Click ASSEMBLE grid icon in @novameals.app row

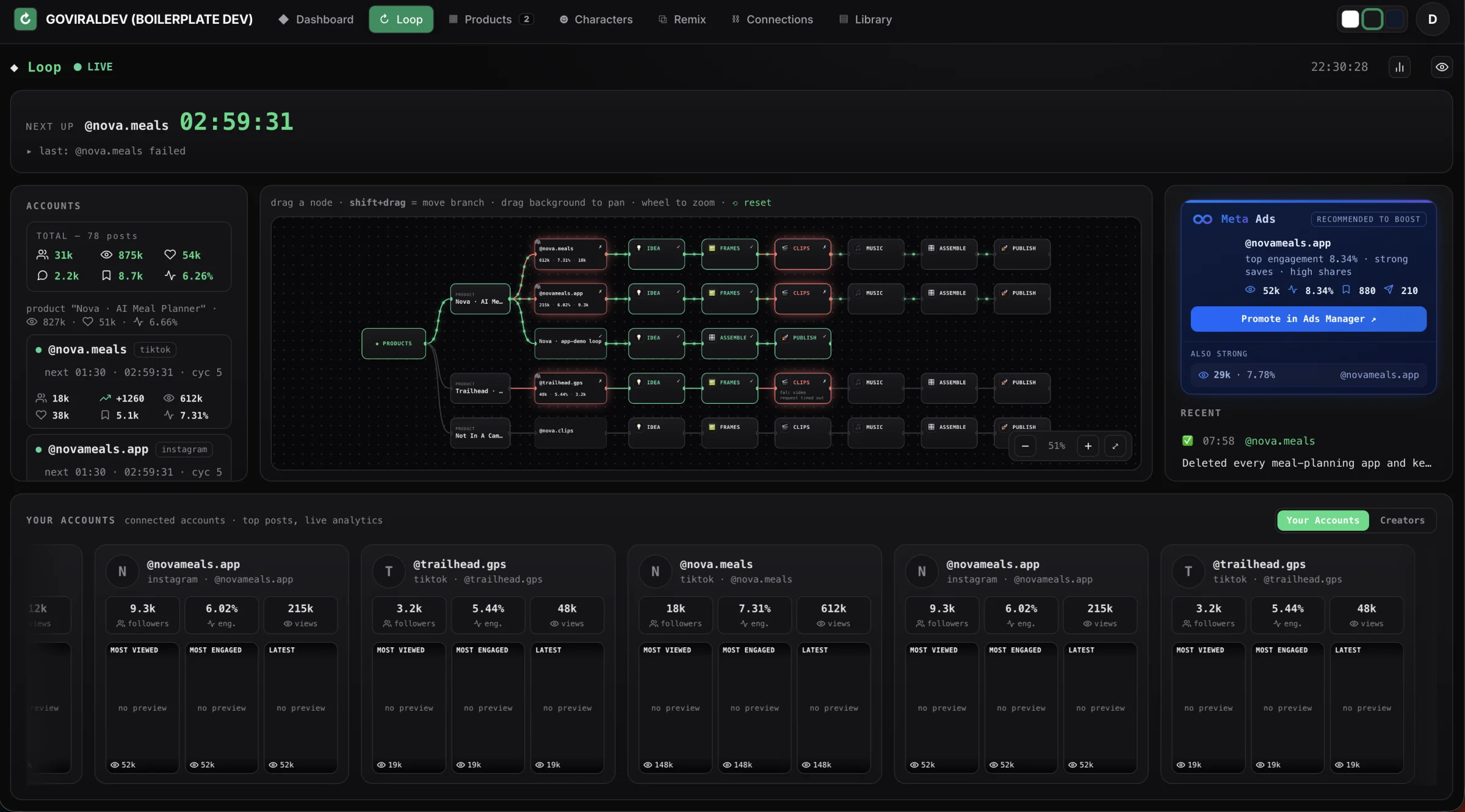931,293
